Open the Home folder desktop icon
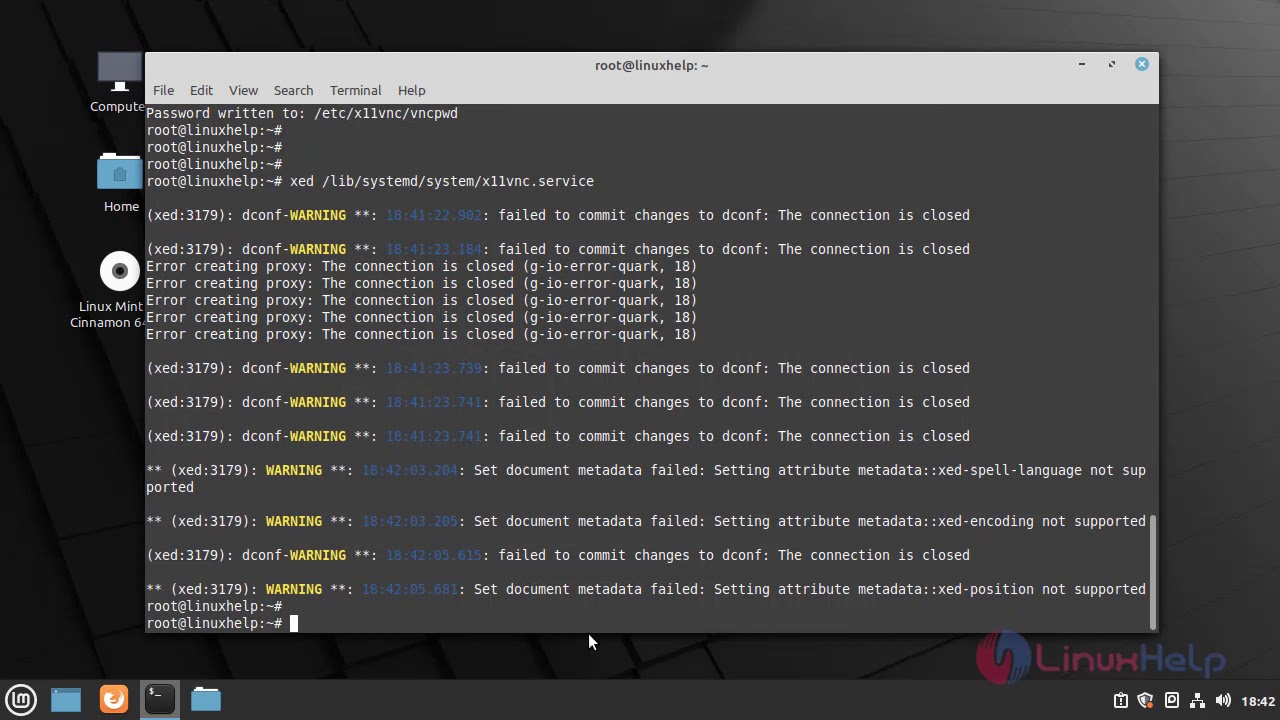This screenshot has width=1280, height=720. (120, 183)
